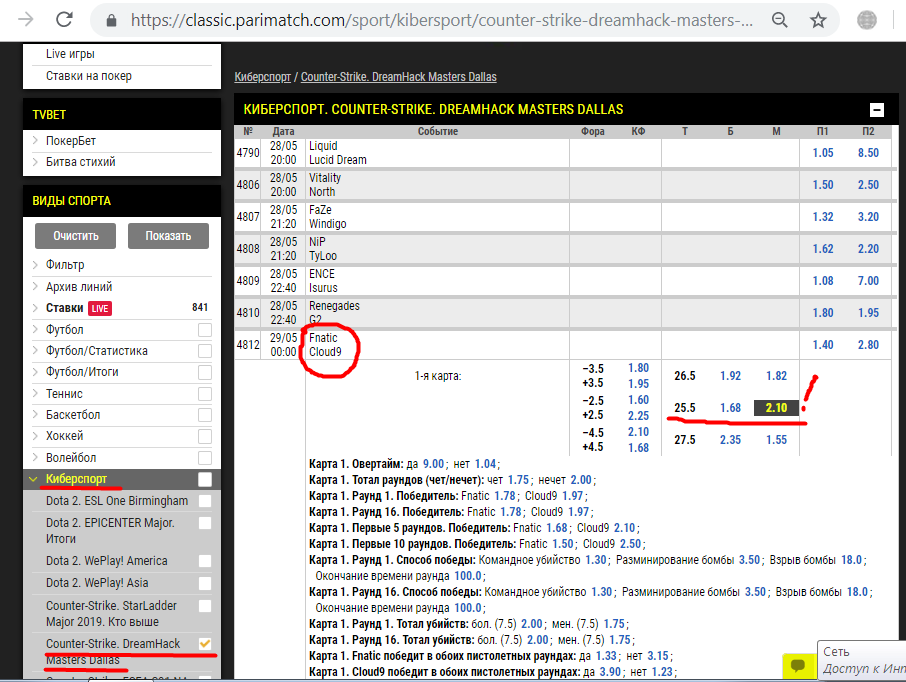This screenshot has height=682, width=906.
Task: Open the yellow live chat icon
Action: coord(797,664)
